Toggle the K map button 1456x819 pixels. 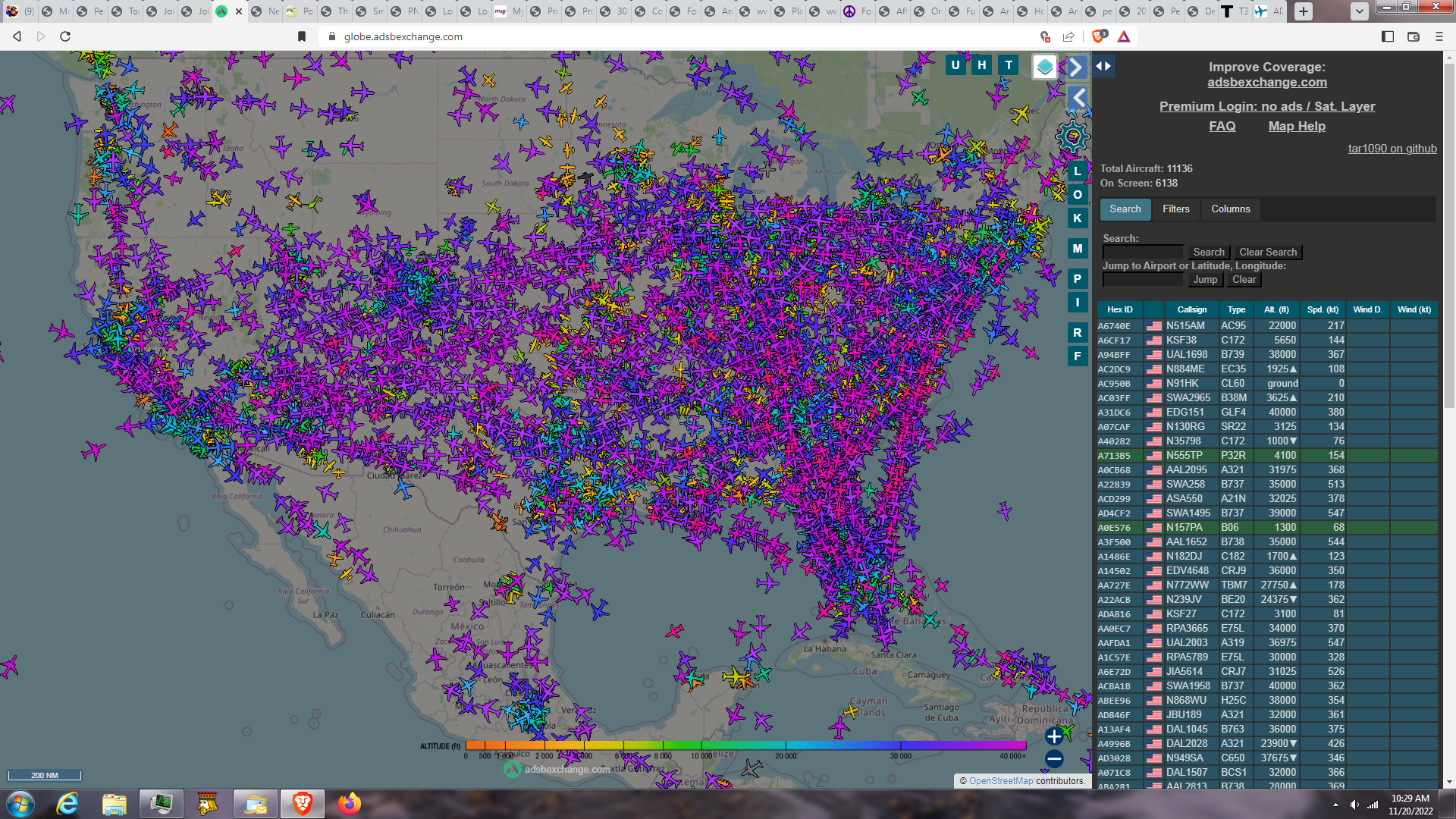(x=1078, y=218)
